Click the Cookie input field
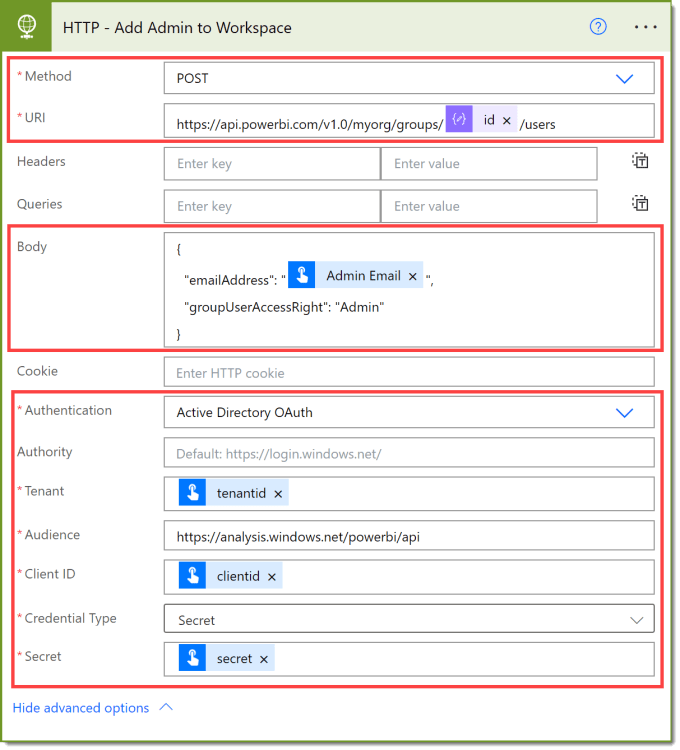680x750 pixels. (409, 372)
